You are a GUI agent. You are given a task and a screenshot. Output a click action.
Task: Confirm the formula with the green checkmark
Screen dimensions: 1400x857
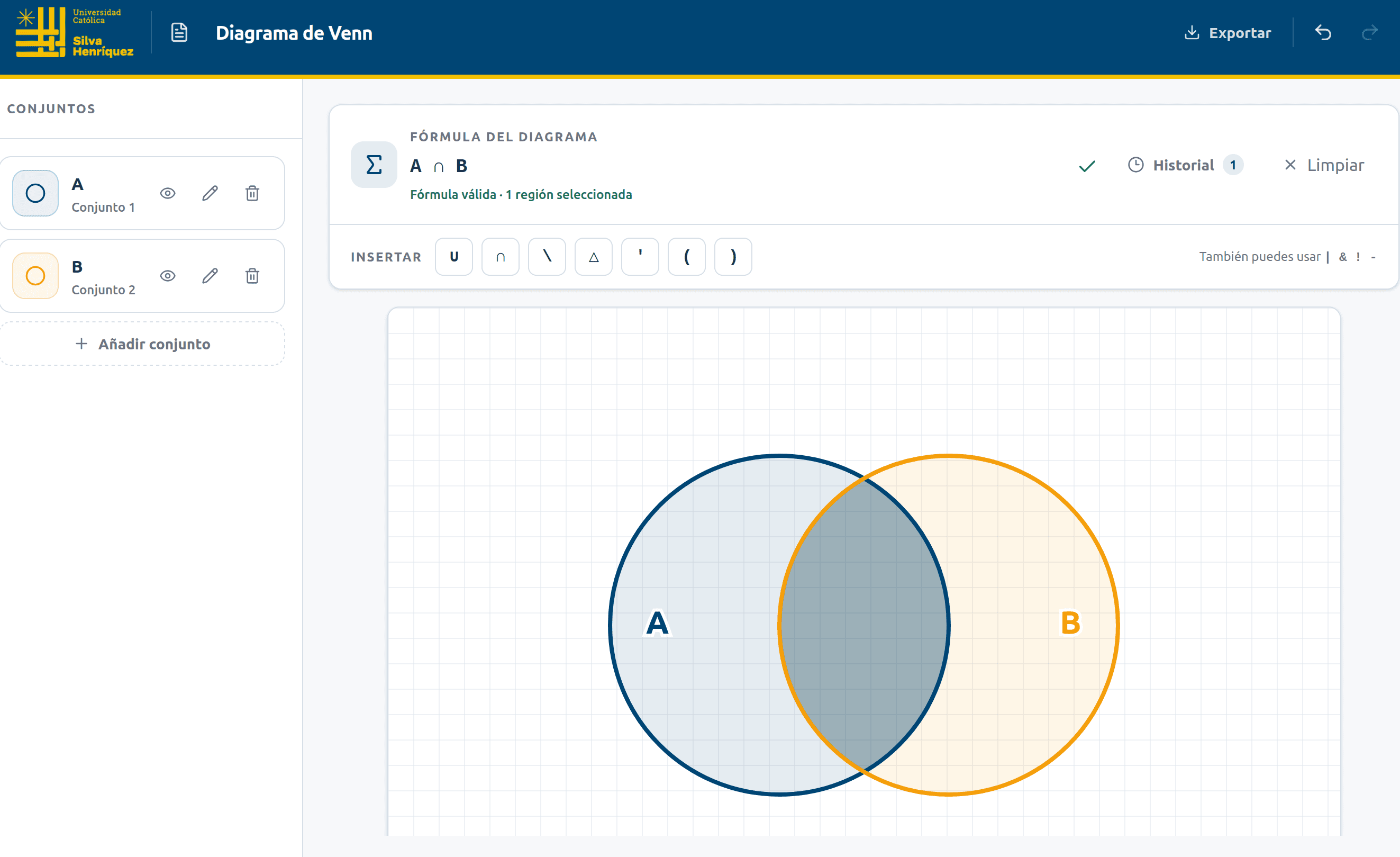tap(1087, 165)
